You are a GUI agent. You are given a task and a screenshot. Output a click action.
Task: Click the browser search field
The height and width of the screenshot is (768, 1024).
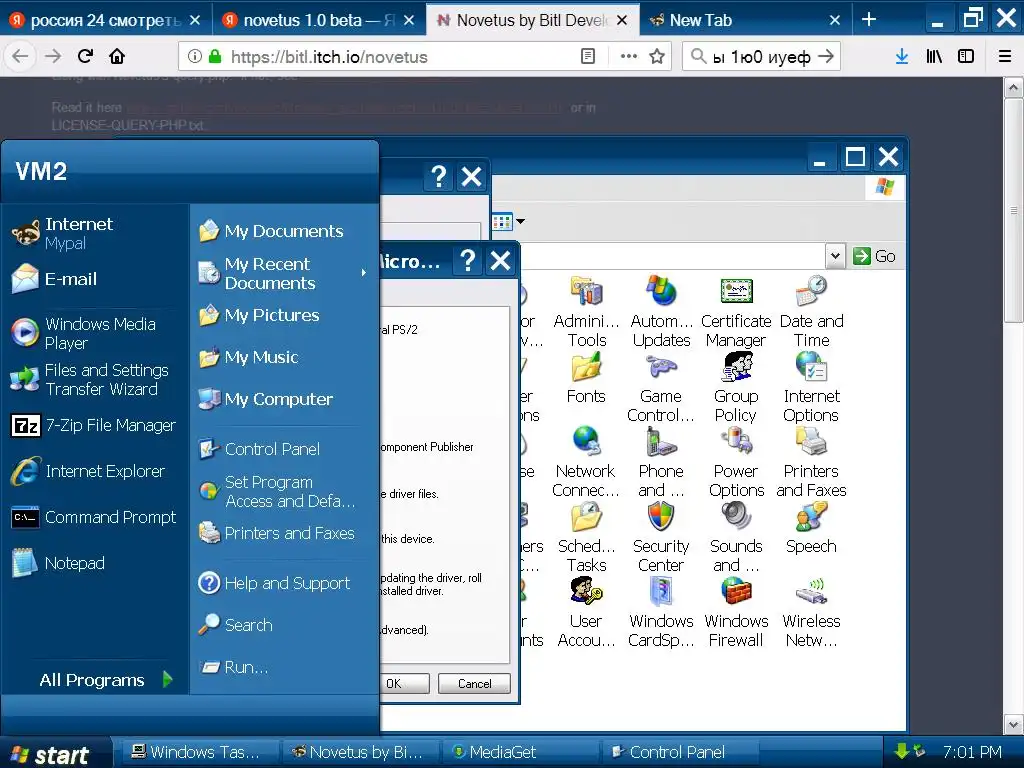761,57
